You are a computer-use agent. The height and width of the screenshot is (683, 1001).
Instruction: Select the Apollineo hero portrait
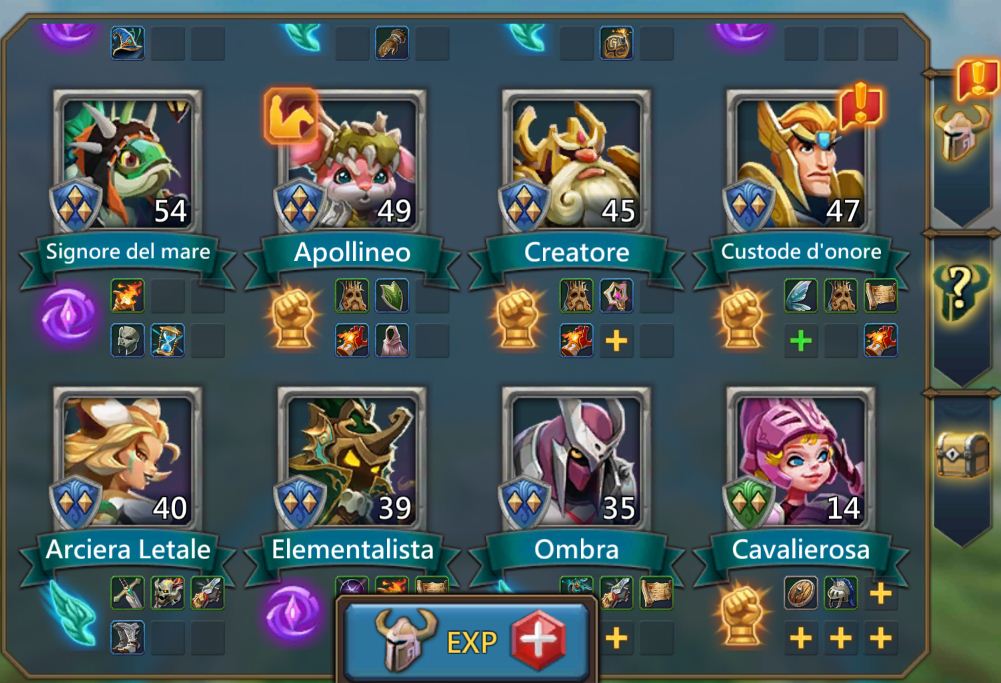point(352,162)
